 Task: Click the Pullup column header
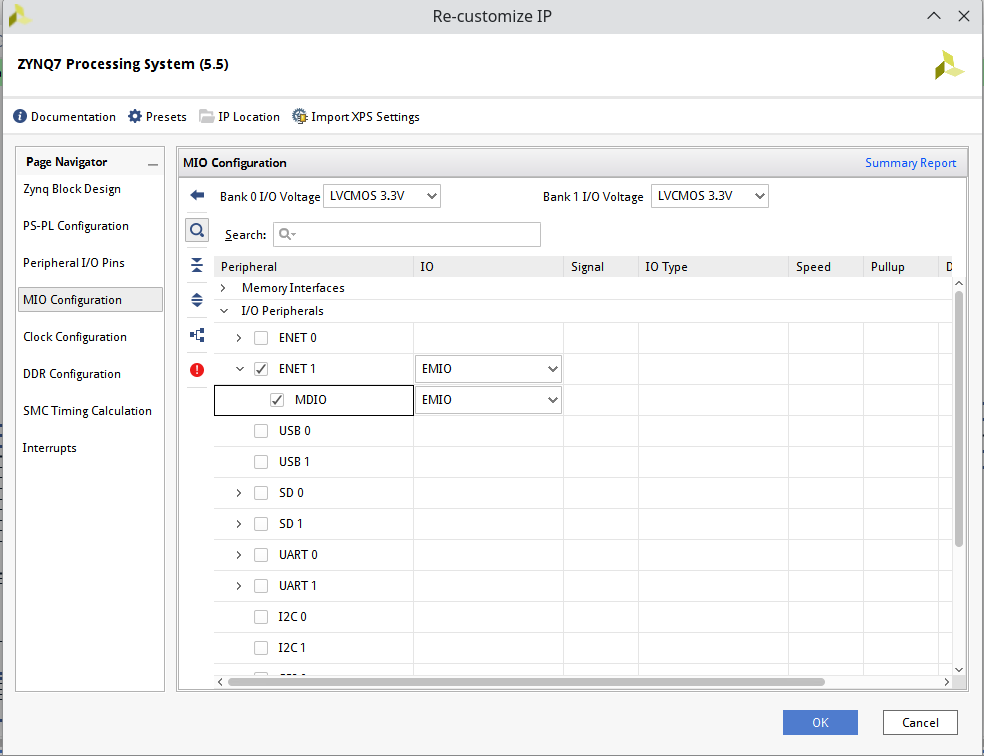pyautogui.click(x=900, y=267)
